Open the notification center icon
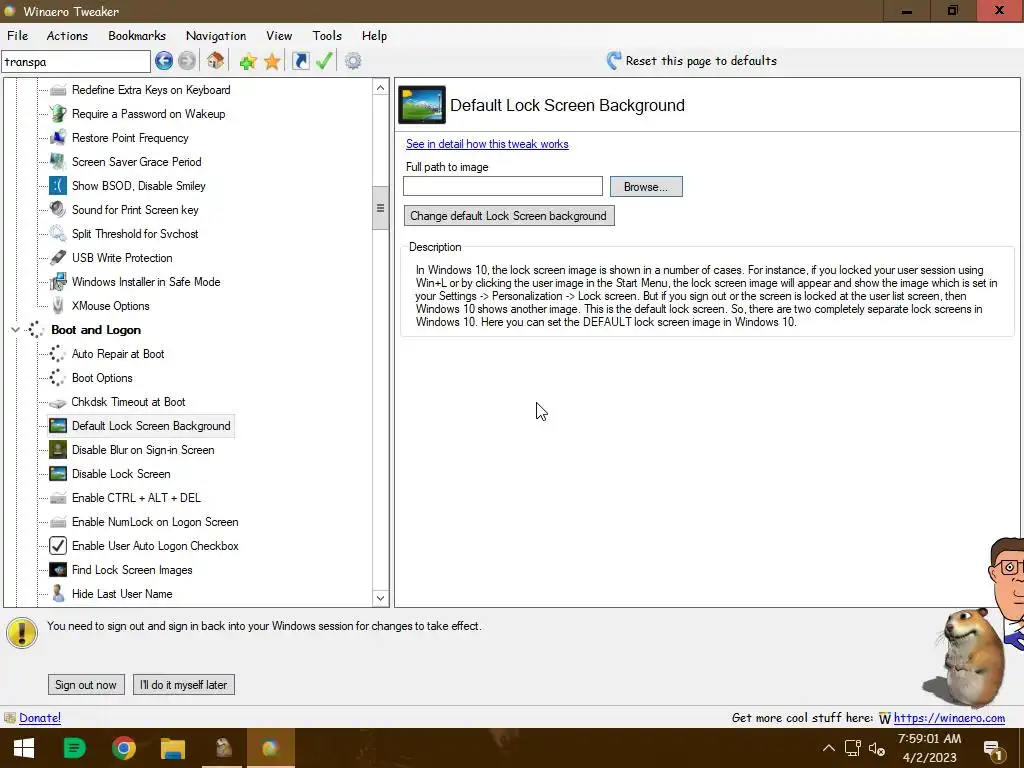 point(993,750)
